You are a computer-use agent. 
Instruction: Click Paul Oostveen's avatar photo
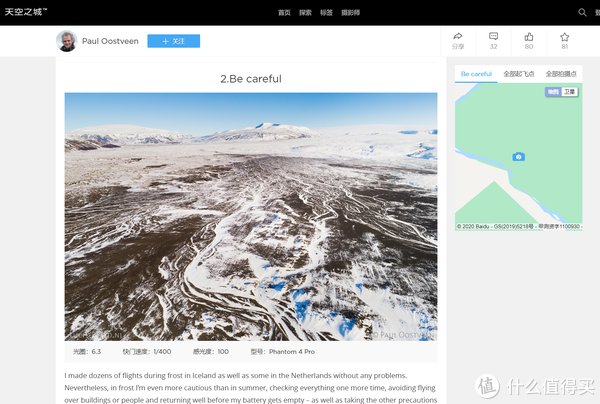pyautogui.click(x=67, y=41)
